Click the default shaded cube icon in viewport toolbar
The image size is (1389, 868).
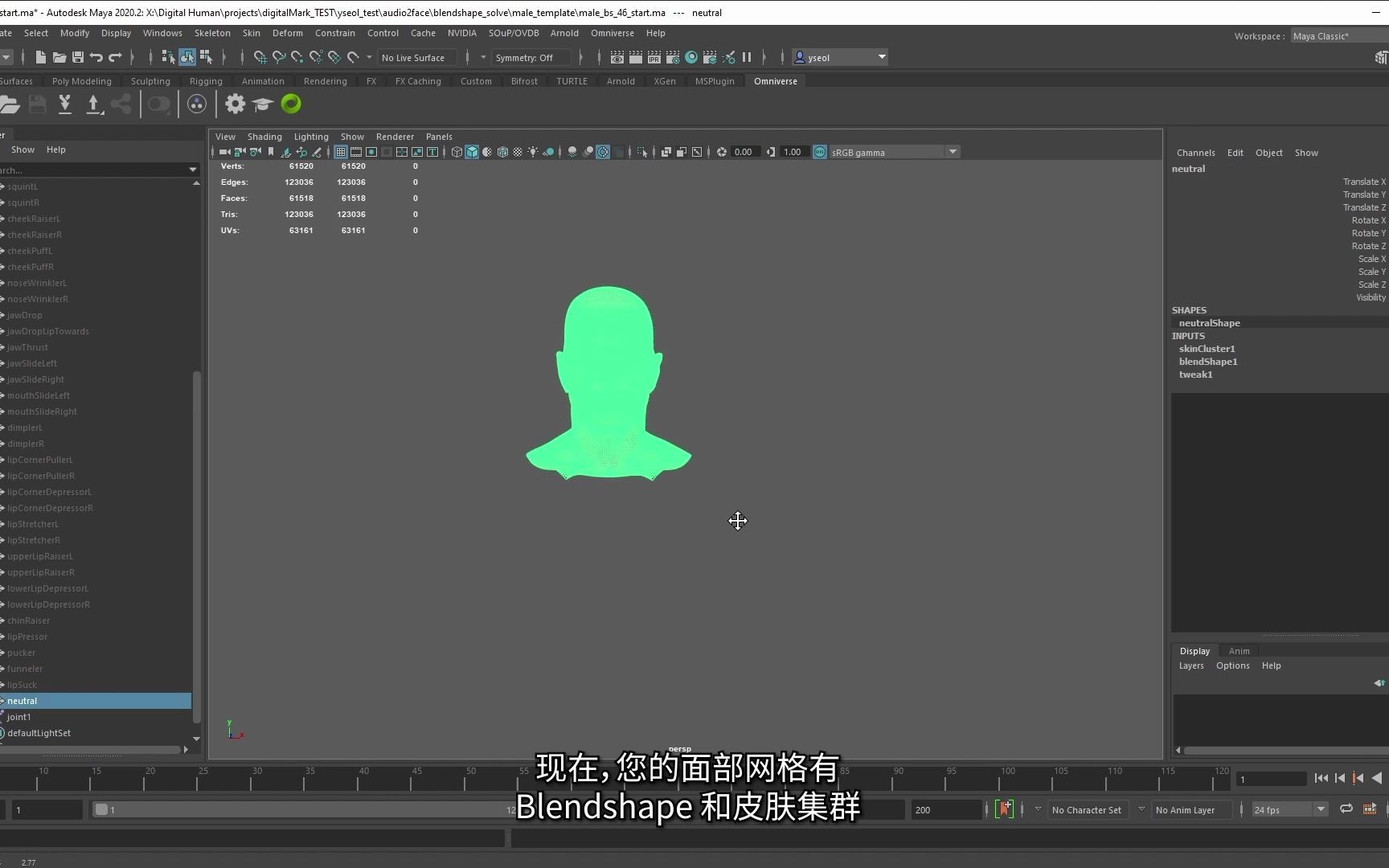tap(472, 152)
